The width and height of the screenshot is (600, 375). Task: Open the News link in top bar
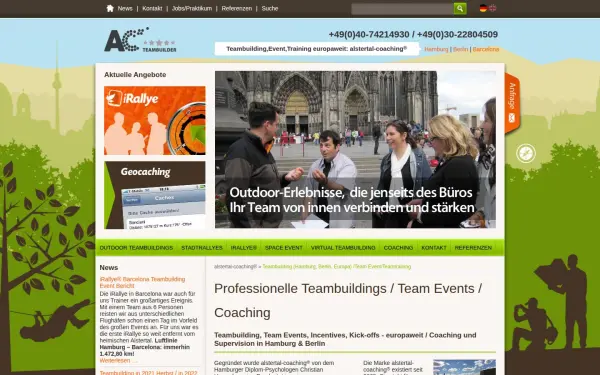tap(125, 8)
